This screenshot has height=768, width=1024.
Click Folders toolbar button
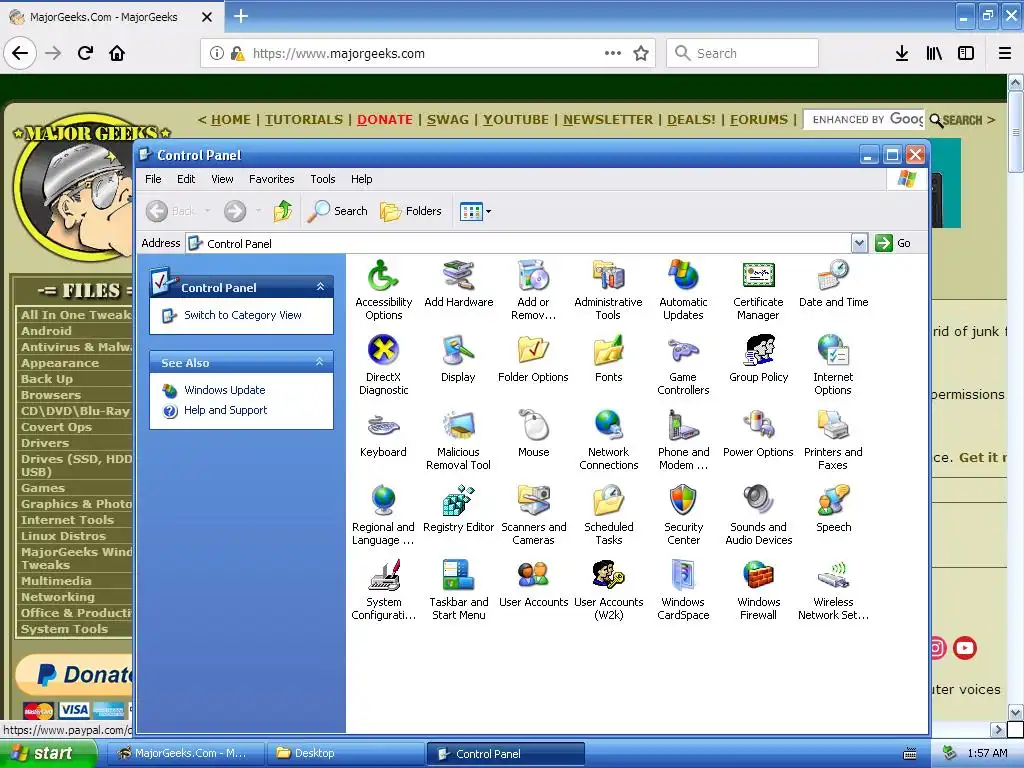point(411,211)
